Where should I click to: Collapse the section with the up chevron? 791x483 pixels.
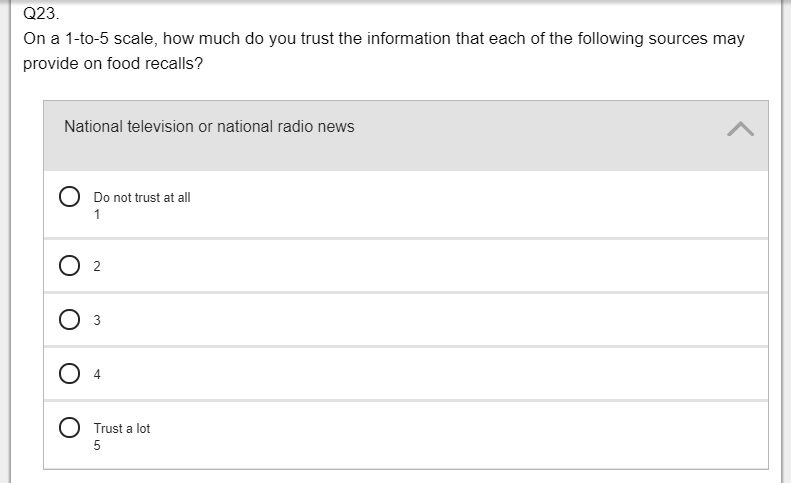coord(739,128)
